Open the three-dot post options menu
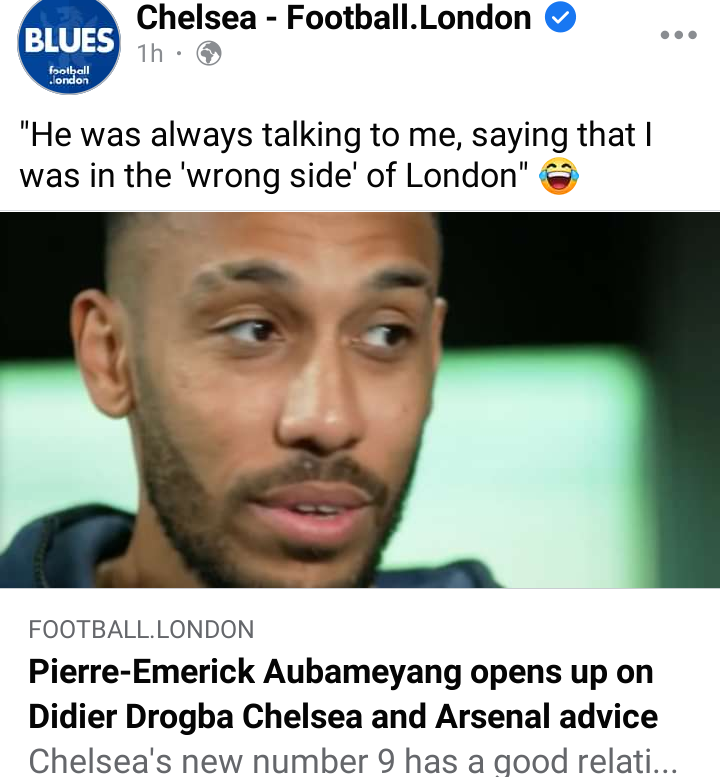 coord(678,35)
